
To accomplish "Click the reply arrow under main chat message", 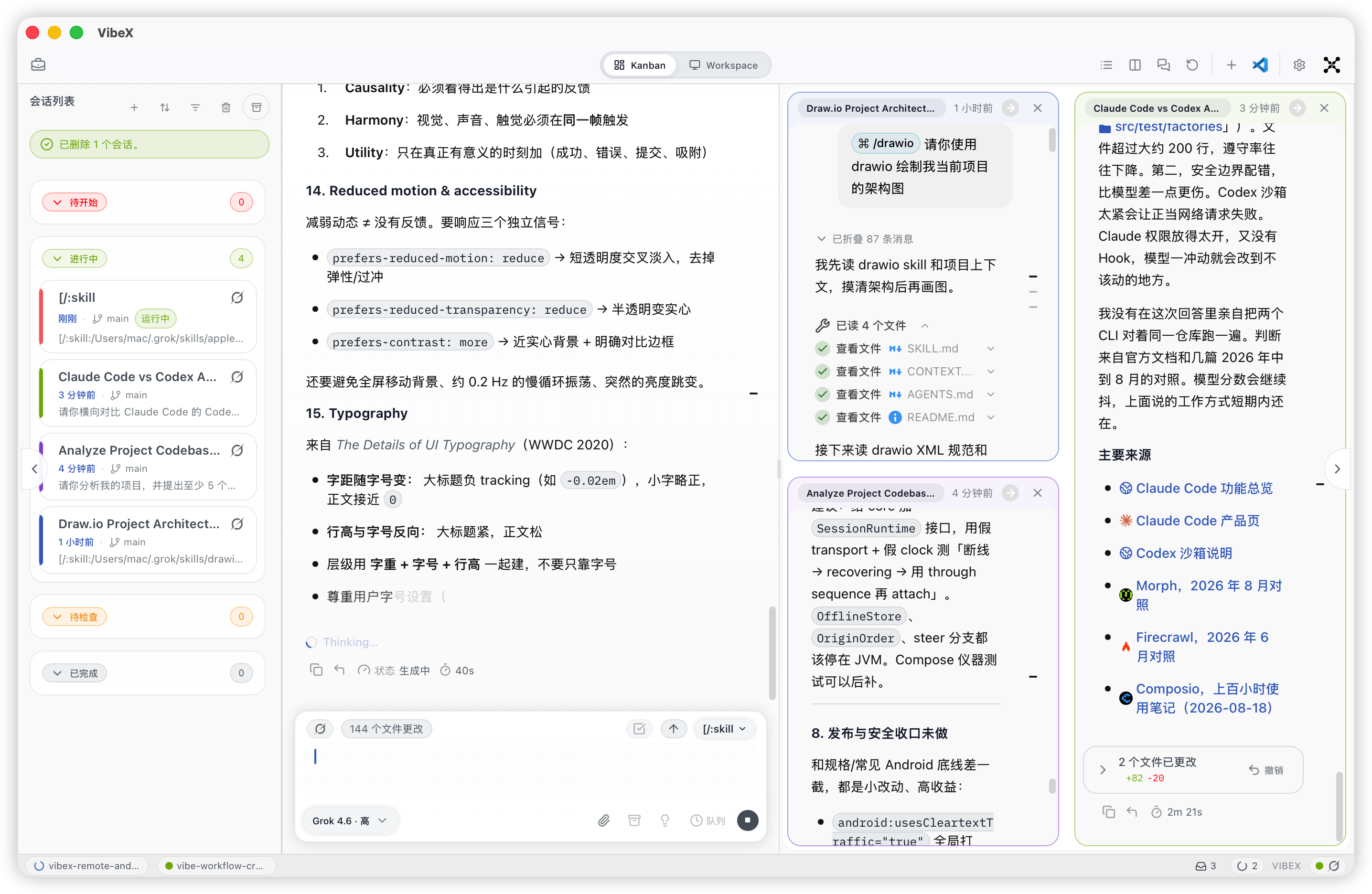I will (x=340, y=670).
